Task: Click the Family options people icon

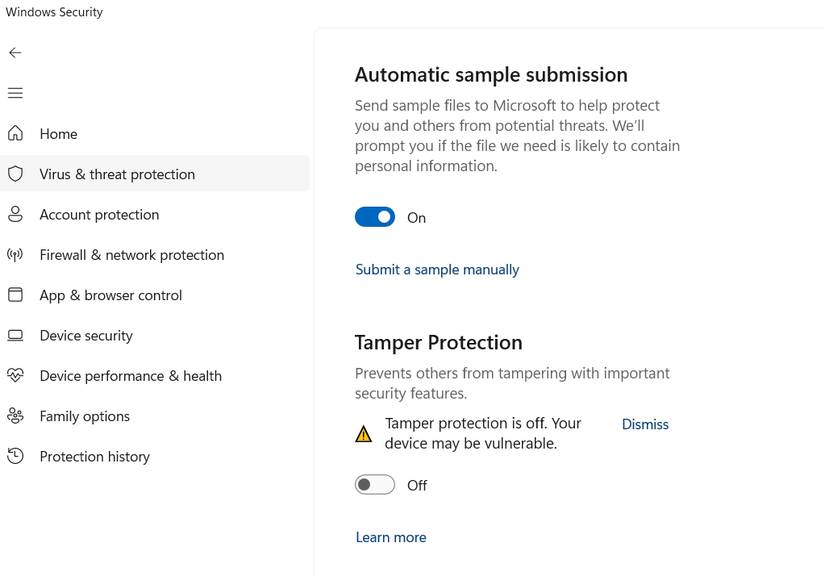Action: (x=15, y=416)
